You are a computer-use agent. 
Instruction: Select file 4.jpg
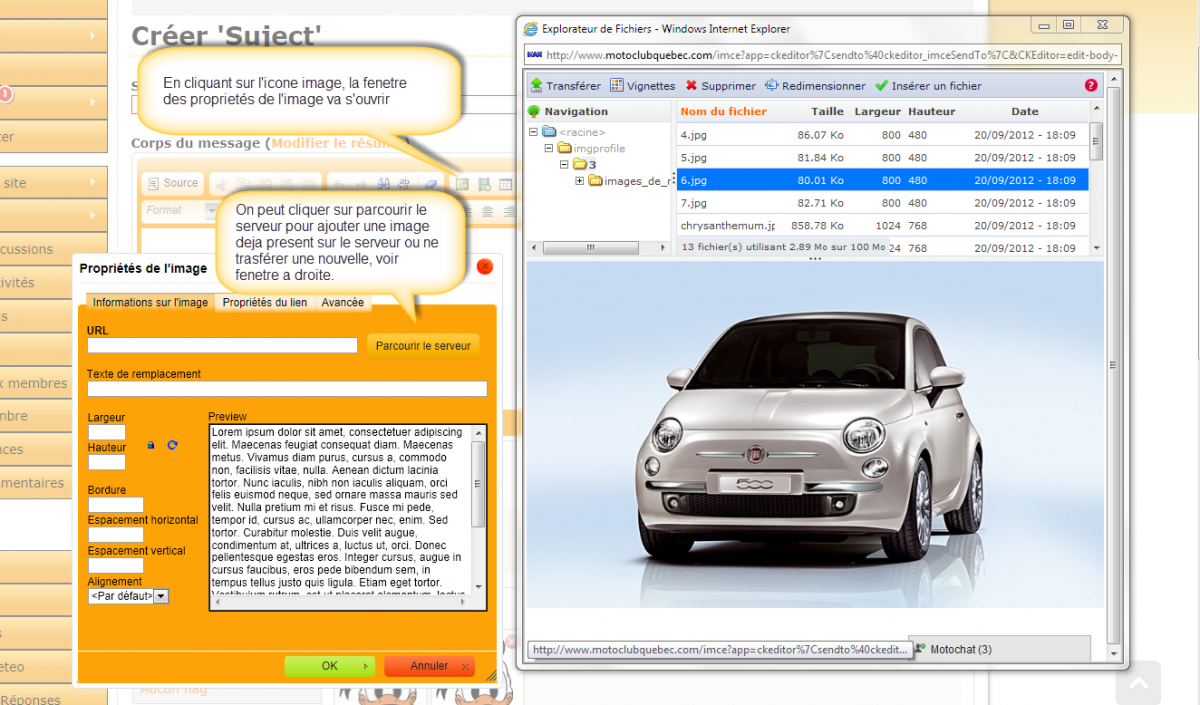click(x=883, y=134)
